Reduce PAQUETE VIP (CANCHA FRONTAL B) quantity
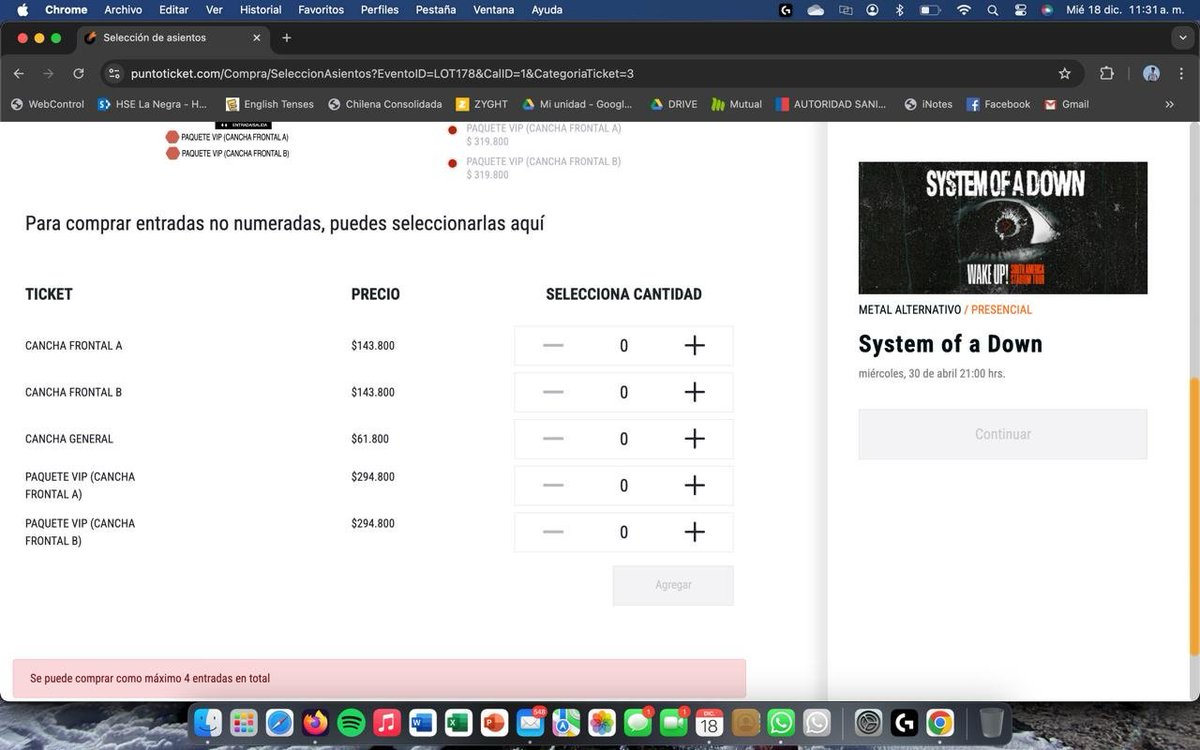The height and width of the screenshot is (750, 1200). pyautogui.click(x=553, y=532)
